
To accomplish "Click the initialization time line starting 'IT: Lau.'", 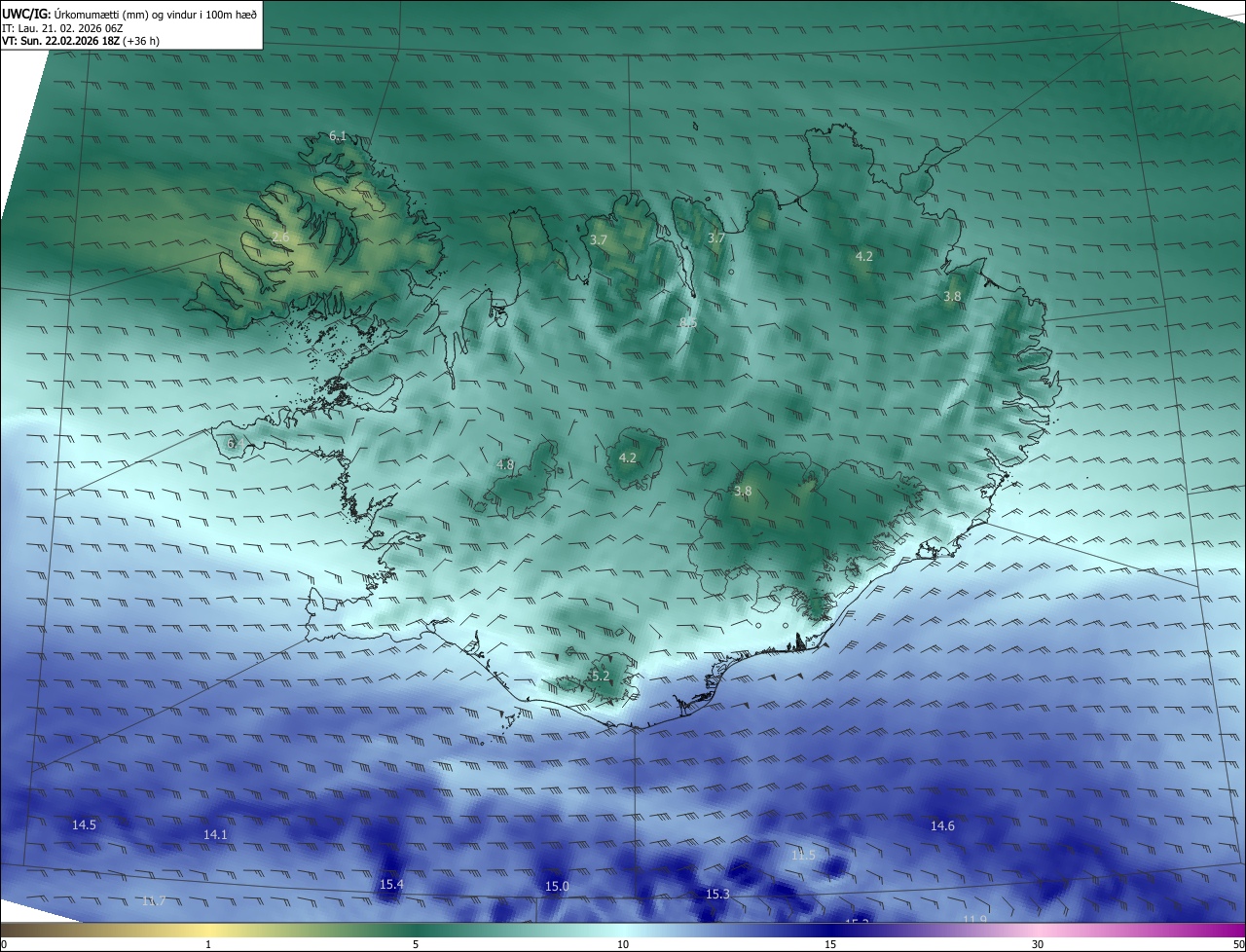I will 62,28.
